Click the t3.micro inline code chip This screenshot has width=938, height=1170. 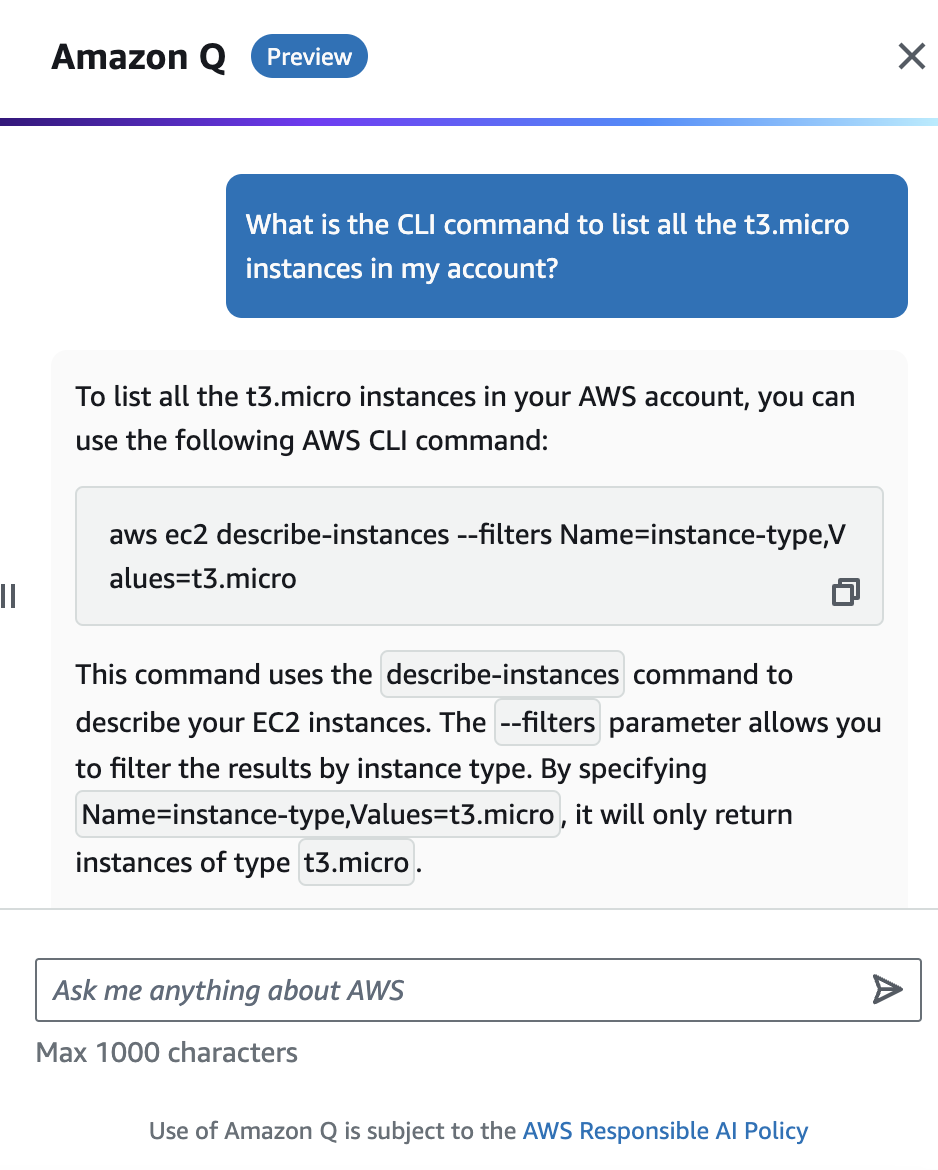click(356, 863)
